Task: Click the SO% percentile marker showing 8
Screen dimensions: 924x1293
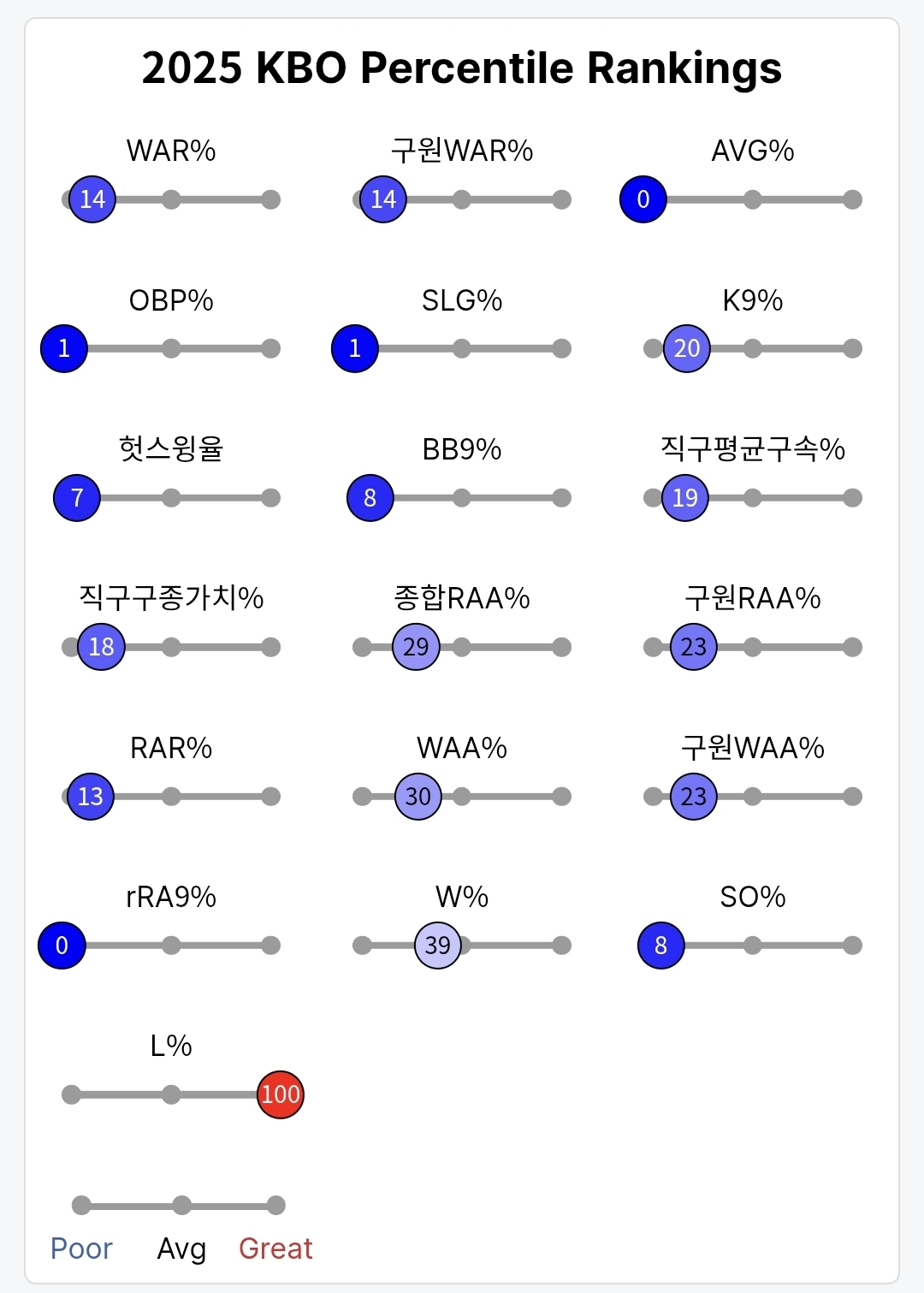Action: 661,946
